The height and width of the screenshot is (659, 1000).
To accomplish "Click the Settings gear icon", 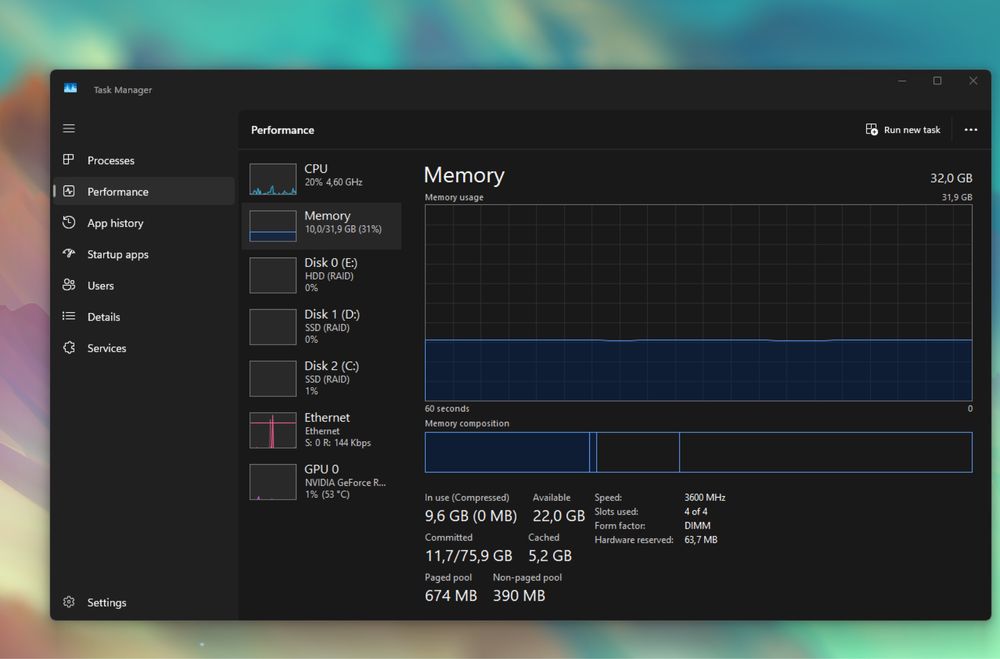I will [x=69, y=602].
